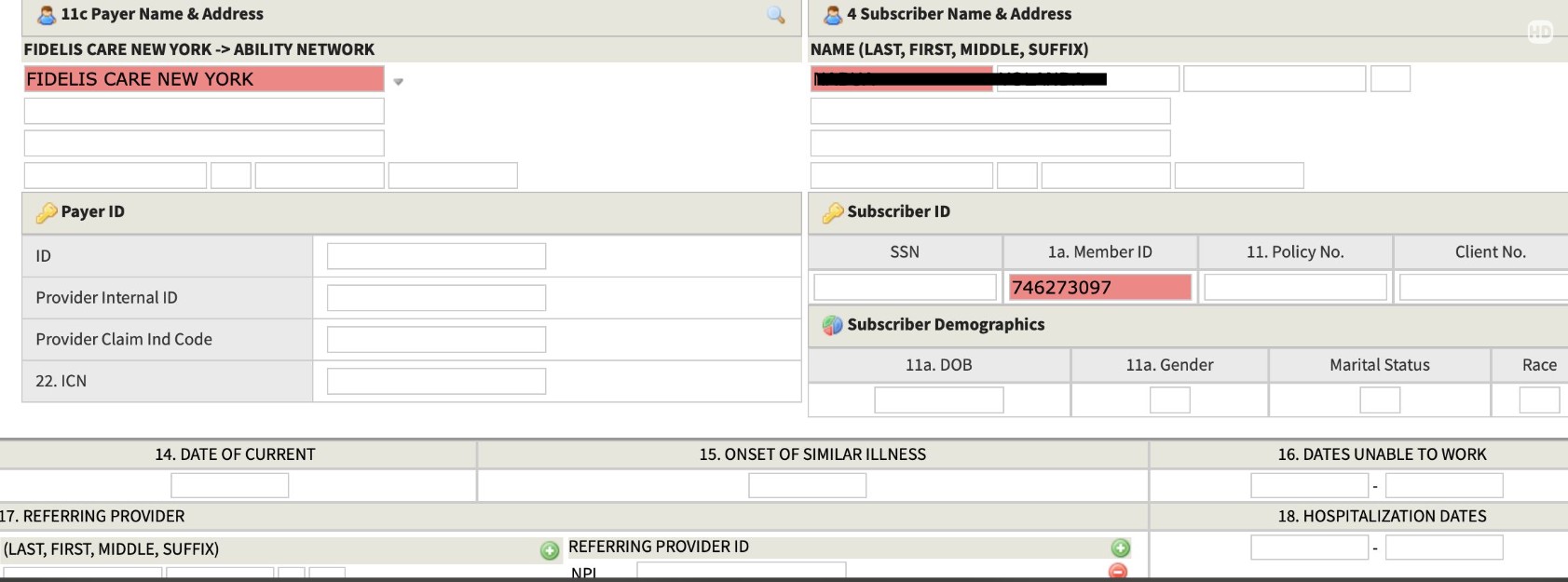Click the Dates Unable to Work end field
Viewport: 1568px width, 582px height.
click(1444, 485)
